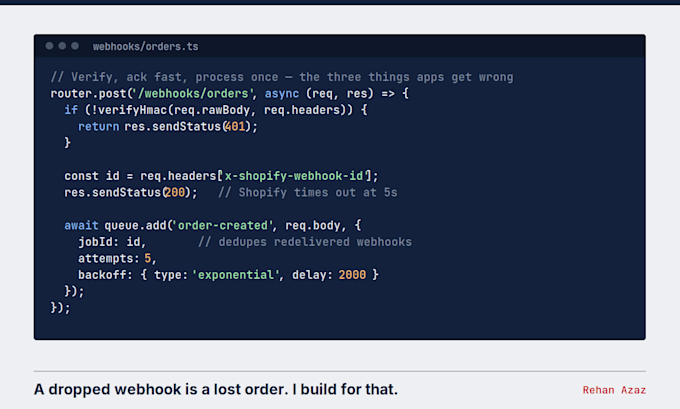Click the Rehan Azaz author name
Screen dimensions: 680x409
pyautogui.click(x=614, y=390)
